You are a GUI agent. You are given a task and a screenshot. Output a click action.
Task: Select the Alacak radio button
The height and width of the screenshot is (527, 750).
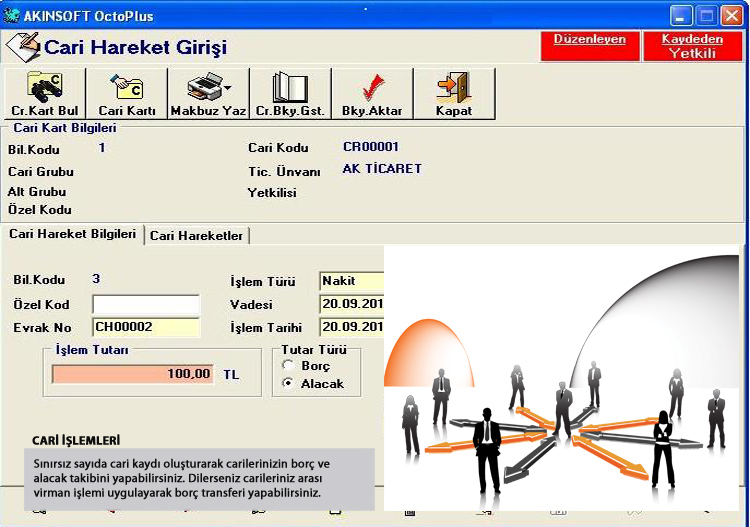tap(288, 383)
